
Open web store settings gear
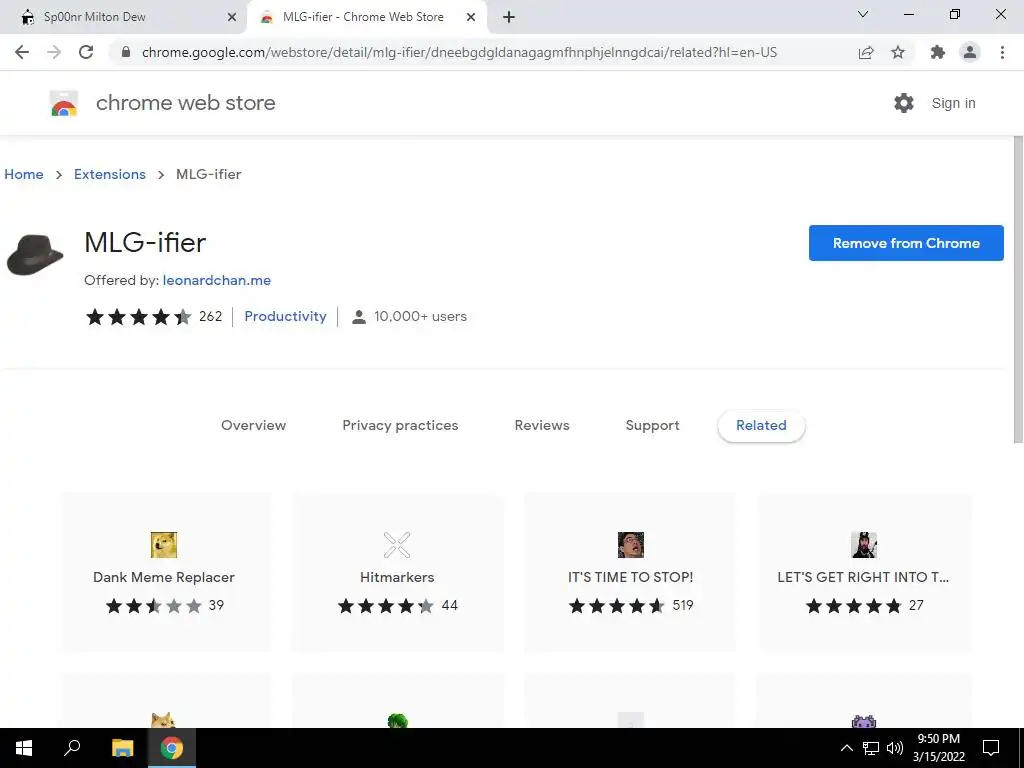(x=904, y=103)
